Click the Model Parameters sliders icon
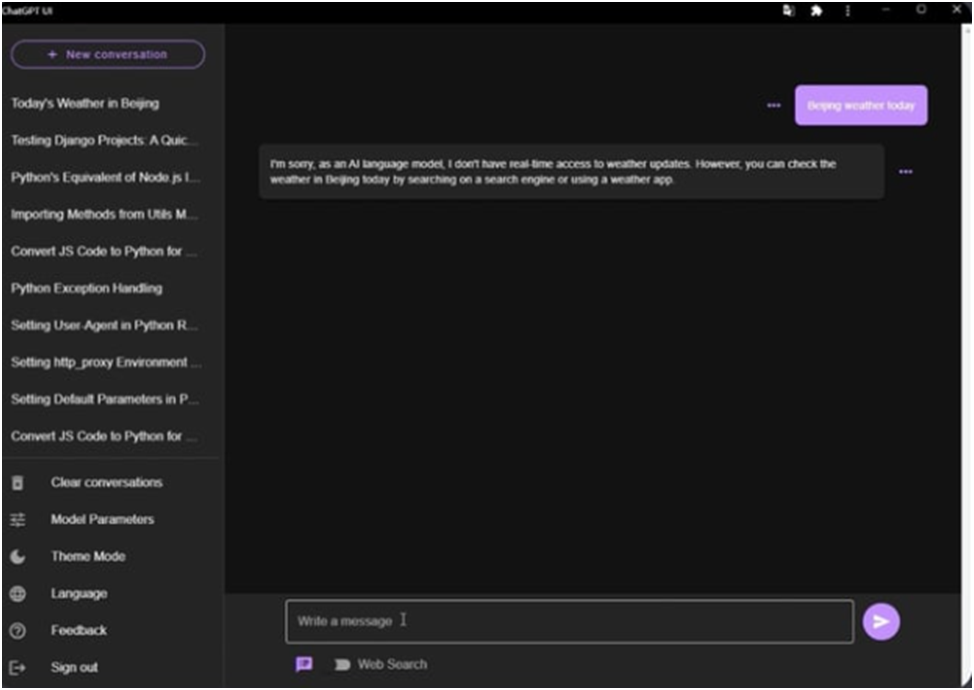The width and height of the screenshot is (974, 690). click(x=17, y=520)
